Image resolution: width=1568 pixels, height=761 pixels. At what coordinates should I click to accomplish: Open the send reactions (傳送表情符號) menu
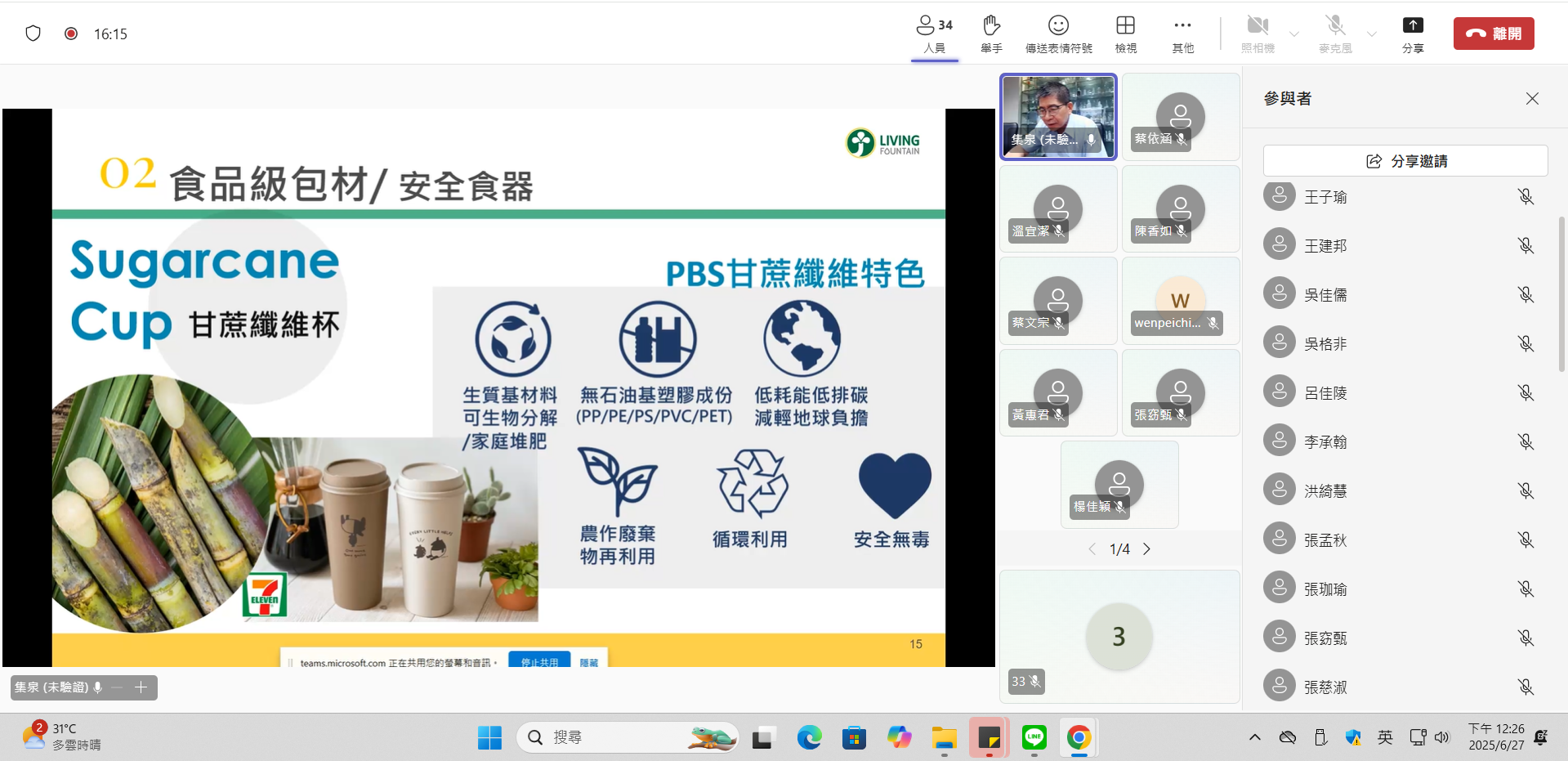click(1058, 34)
